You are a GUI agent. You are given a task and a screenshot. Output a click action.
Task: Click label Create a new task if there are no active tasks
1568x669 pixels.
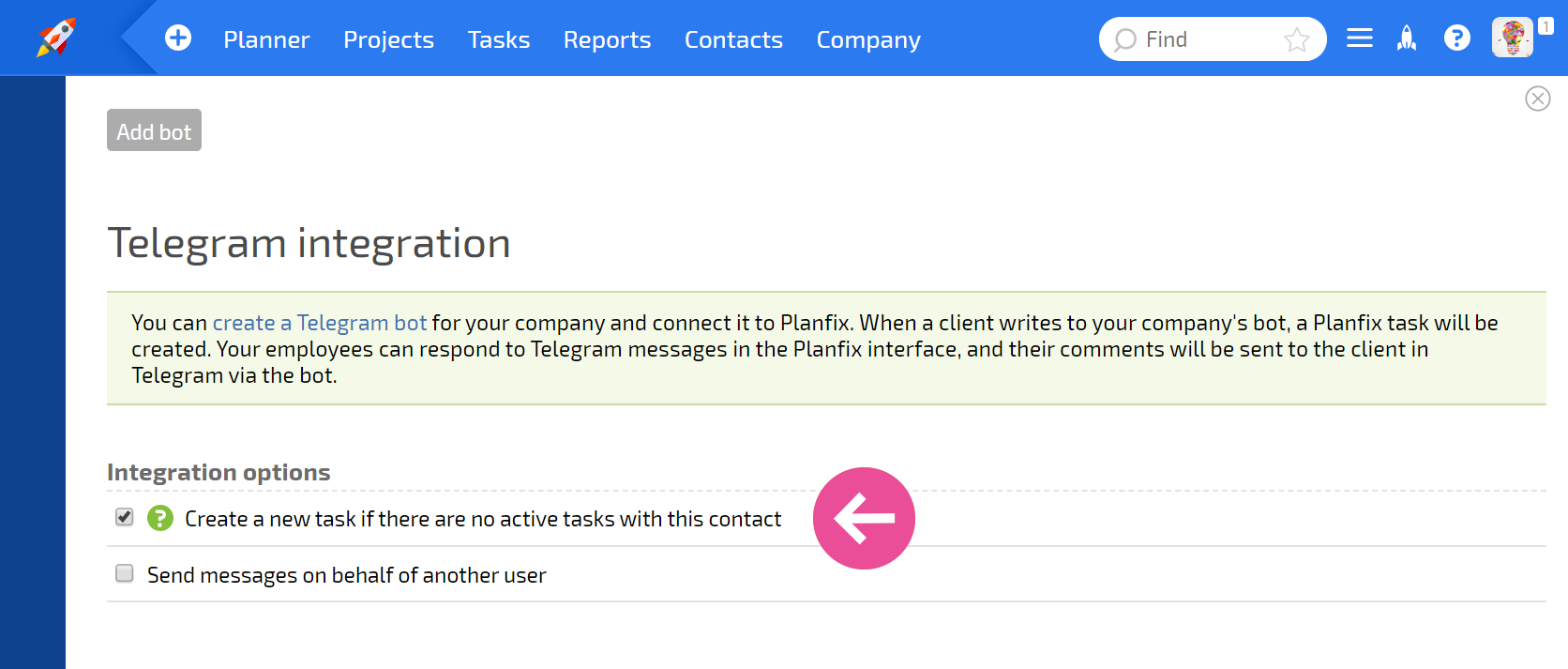pos(483,519)
